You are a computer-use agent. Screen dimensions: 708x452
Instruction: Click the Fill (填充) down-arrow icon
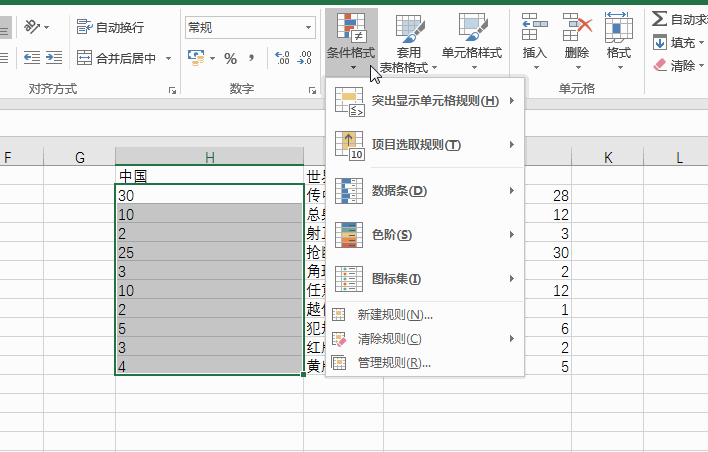(660, 43)
